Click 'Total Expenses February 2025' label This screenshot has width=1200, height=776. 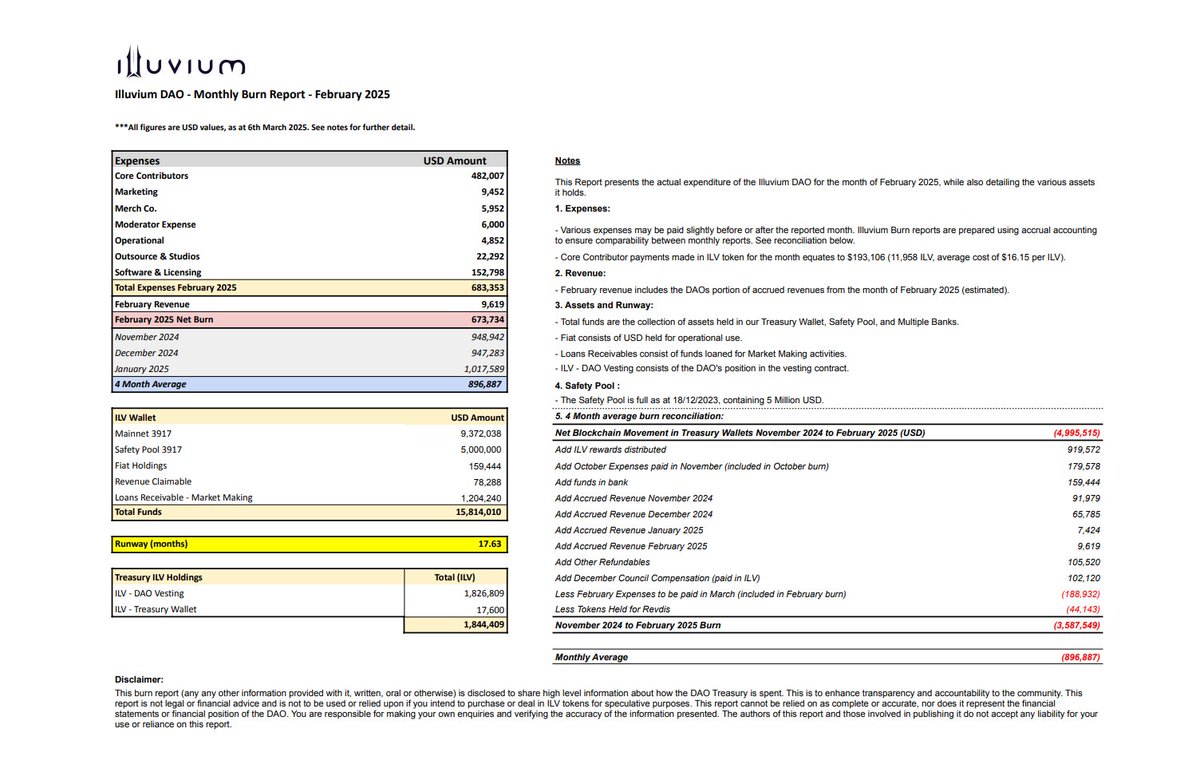coord(177,287)
